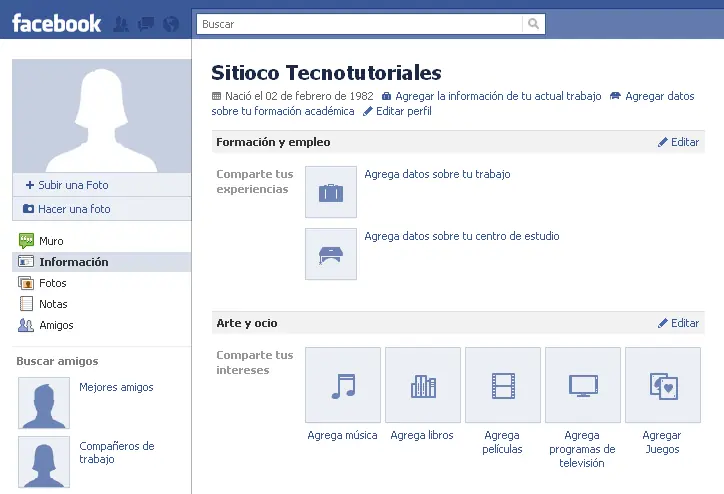Image resolution: width=724 pixels, height=494 pixels.
Task: Click the Agrega películas label
Action: coord(502,442)
